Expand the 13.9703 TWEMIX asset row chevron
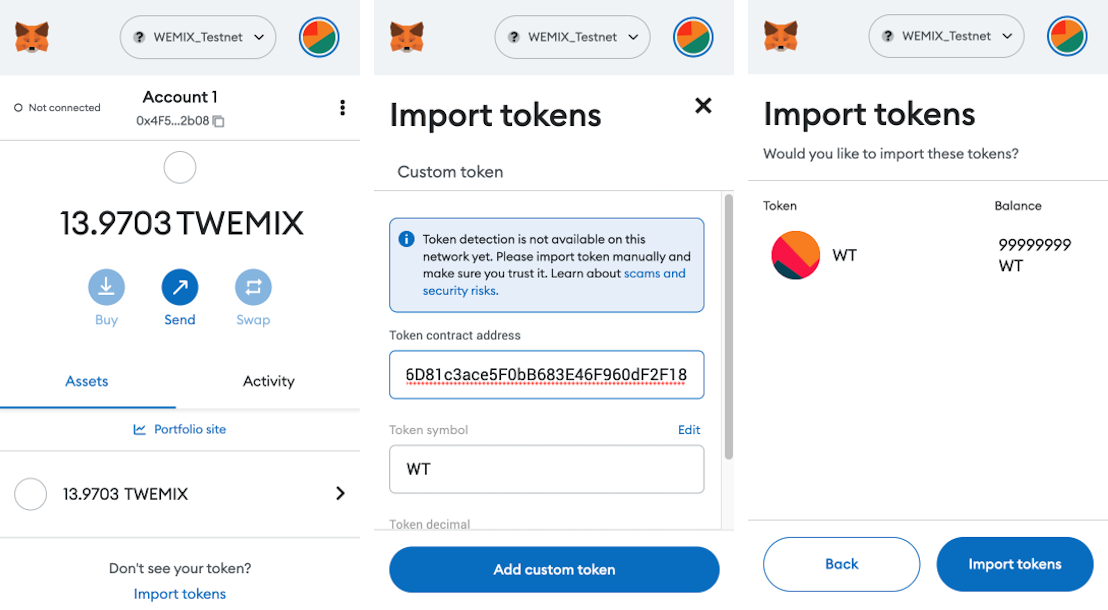This screenshot has height=610, width=1108. click(340, 493)
